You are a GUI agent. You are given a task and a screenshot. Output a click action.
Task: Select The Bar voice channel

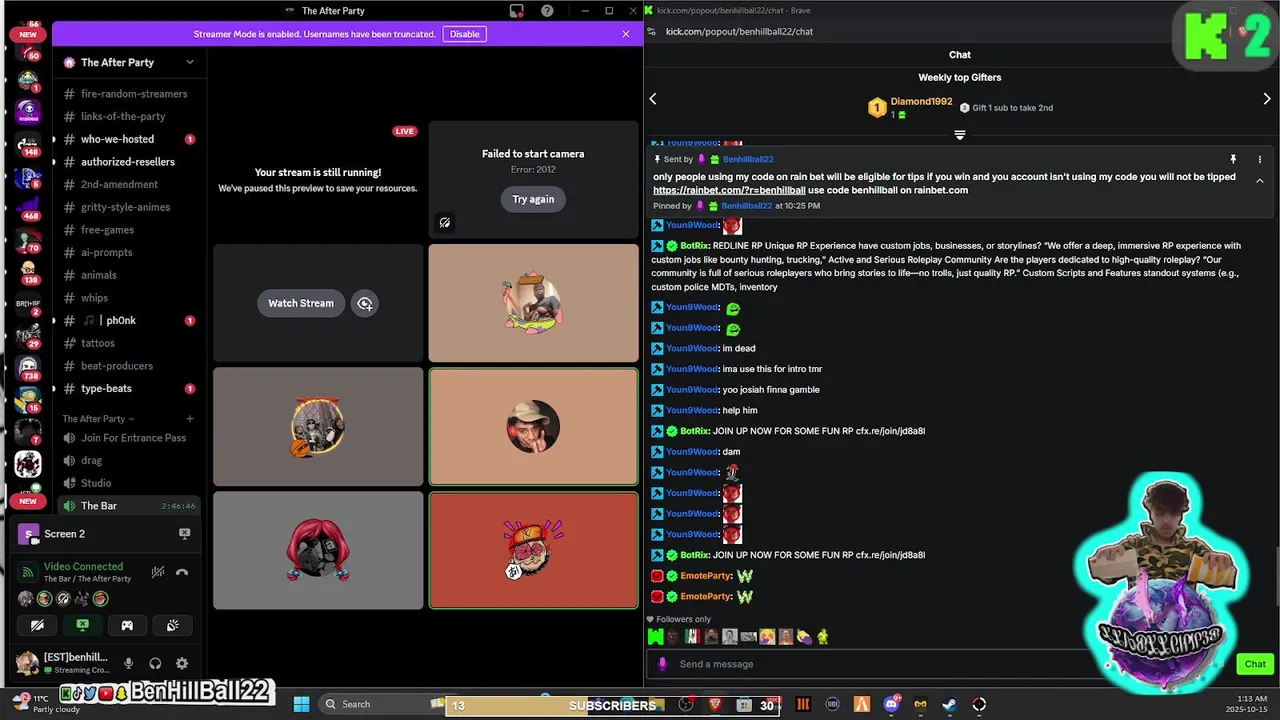[x=128, y=506]
